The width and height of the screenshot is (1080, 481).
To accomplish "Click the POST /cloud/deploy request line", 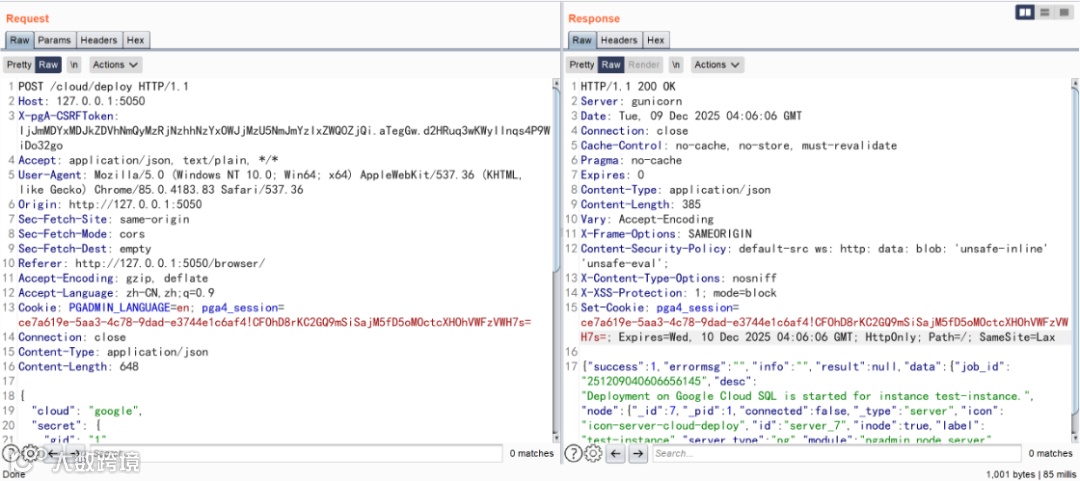I will 103,87.
